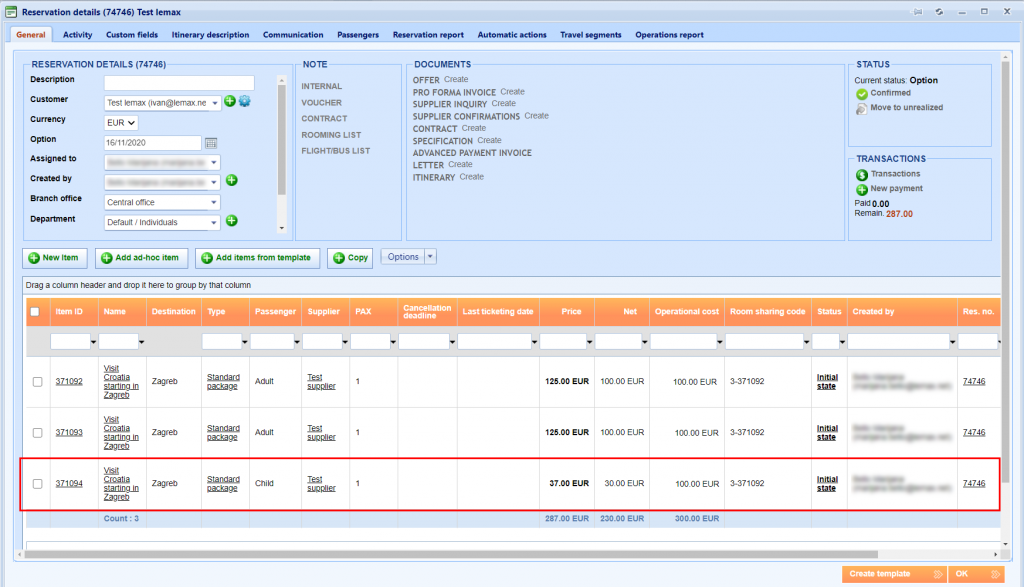
Task: Switch to the Passengers tab
Action: pos(358,35)
